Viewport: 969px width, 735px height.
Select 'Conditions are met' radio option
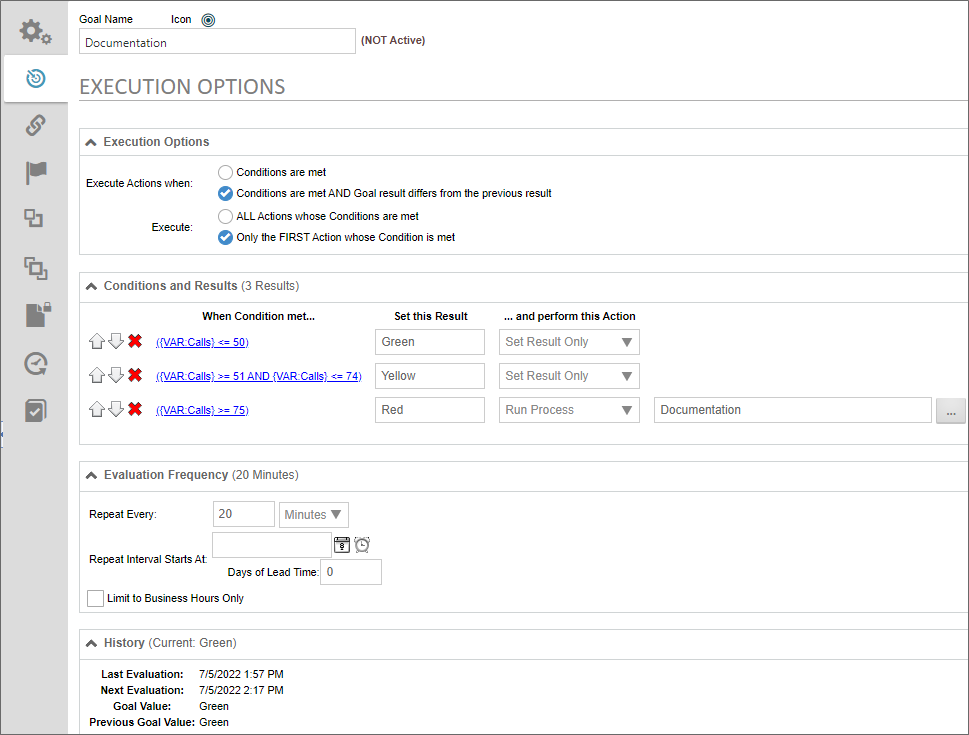(x=226, y=172)
